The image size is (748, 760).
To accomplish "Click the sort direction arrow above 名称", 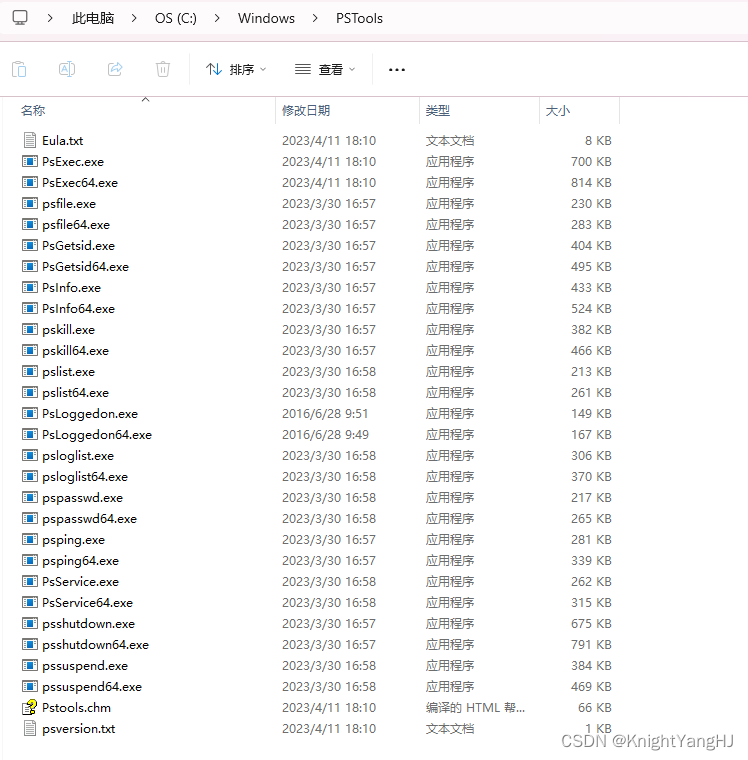I will click(x=145, y=99).
